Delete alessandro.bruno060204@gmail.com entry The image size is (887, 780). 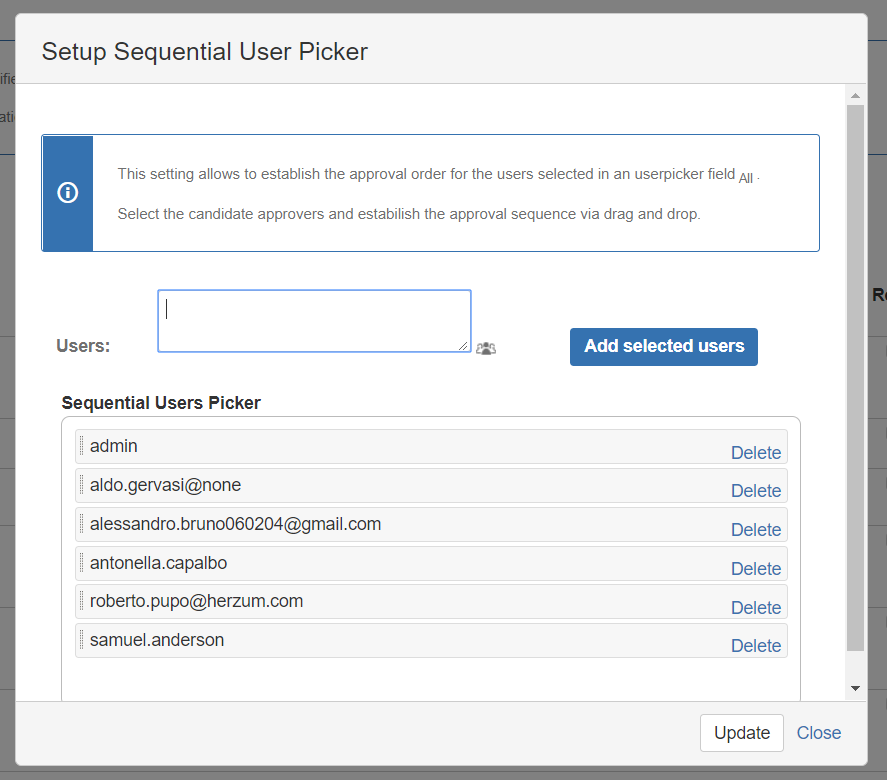pos(756,529)
